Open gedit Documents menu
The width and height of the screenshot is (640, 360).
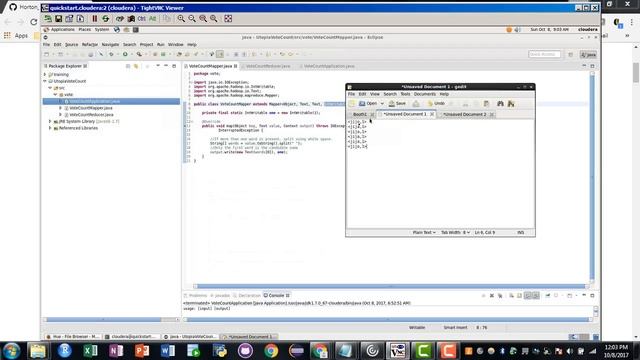pyautogui.click(x=425, y=94)
